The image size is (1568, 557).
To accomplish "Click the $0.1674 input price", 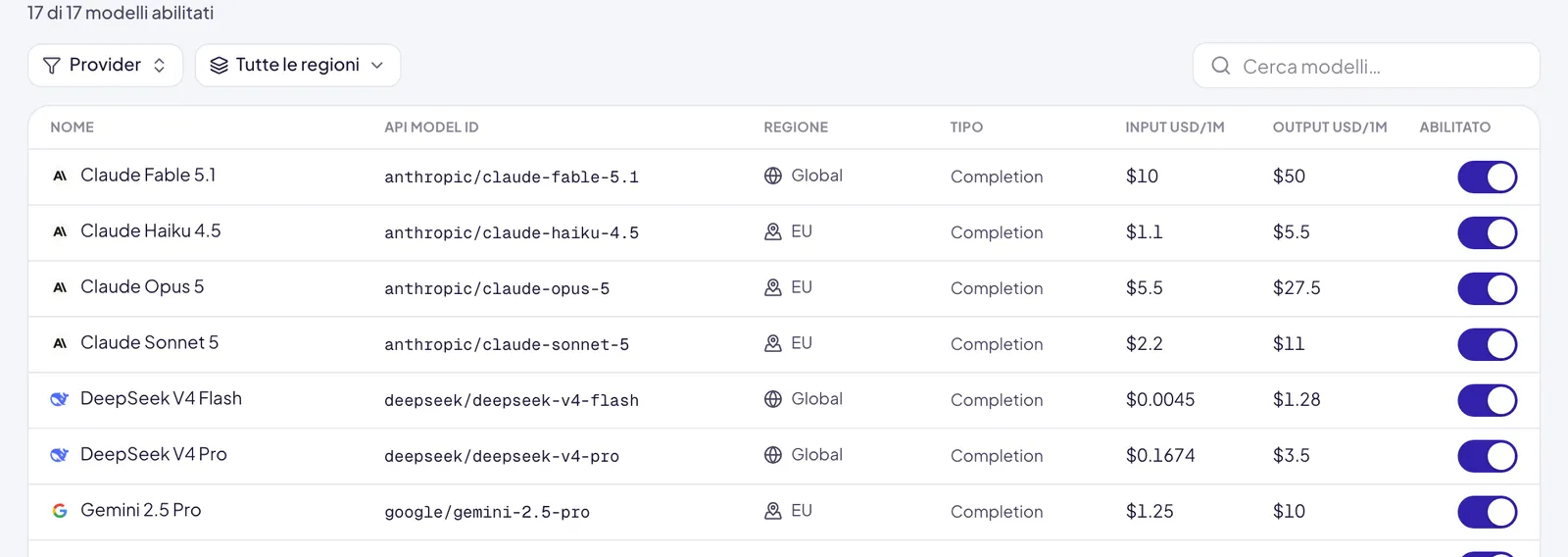I will [1160, 456].
